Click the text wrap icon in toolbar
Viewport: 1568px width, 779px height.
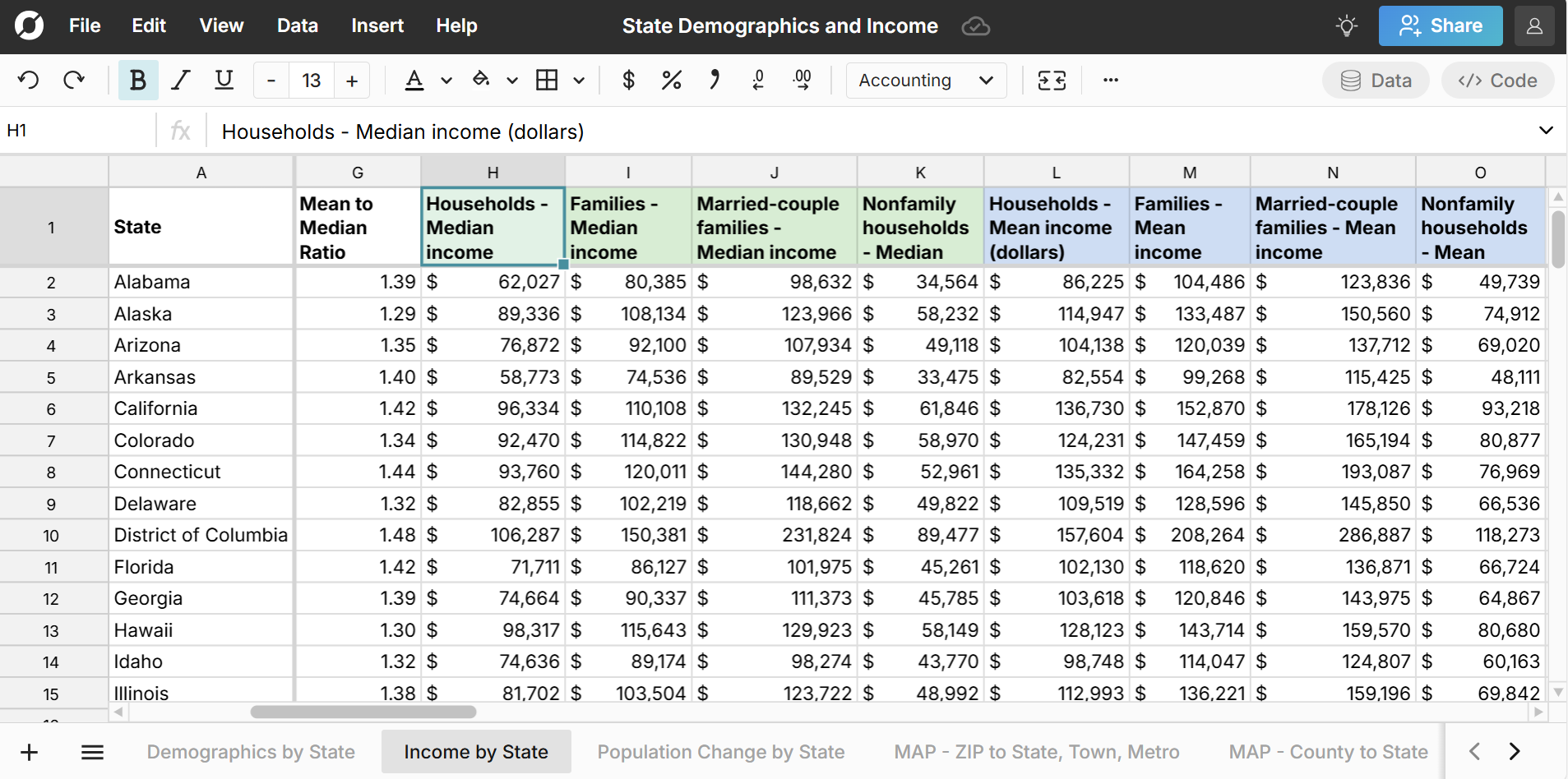coord(1052,81)
